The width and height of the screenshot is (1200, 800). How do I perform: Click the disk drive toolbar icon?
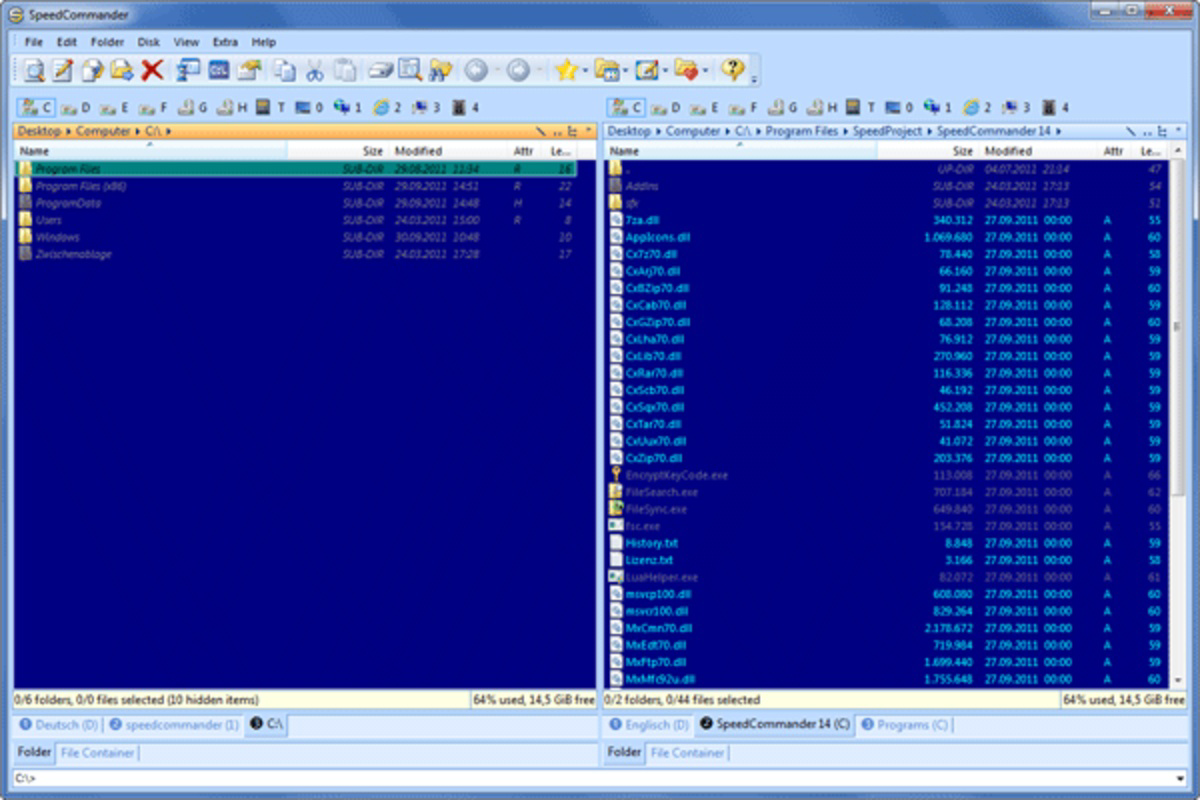click(380, 70)
